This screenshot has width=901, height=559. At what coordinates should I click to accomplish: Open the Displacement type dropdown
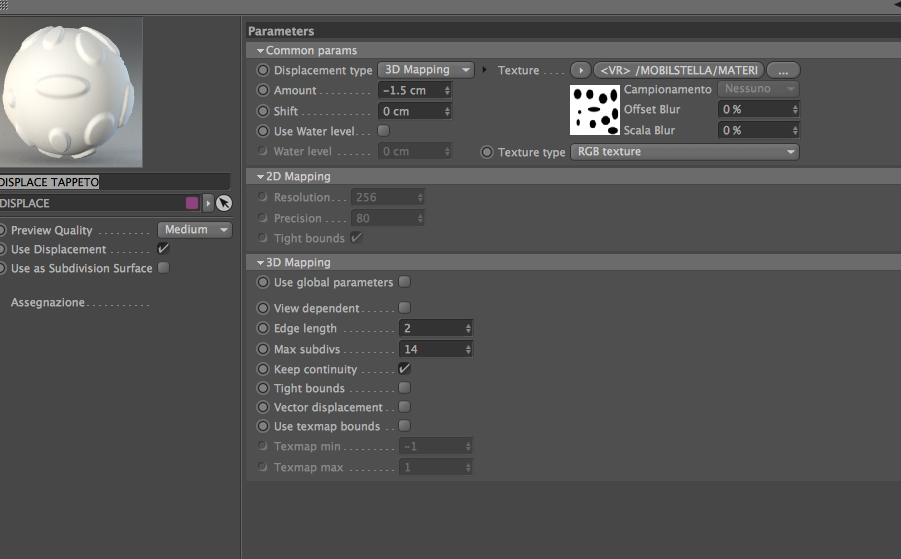427,70
